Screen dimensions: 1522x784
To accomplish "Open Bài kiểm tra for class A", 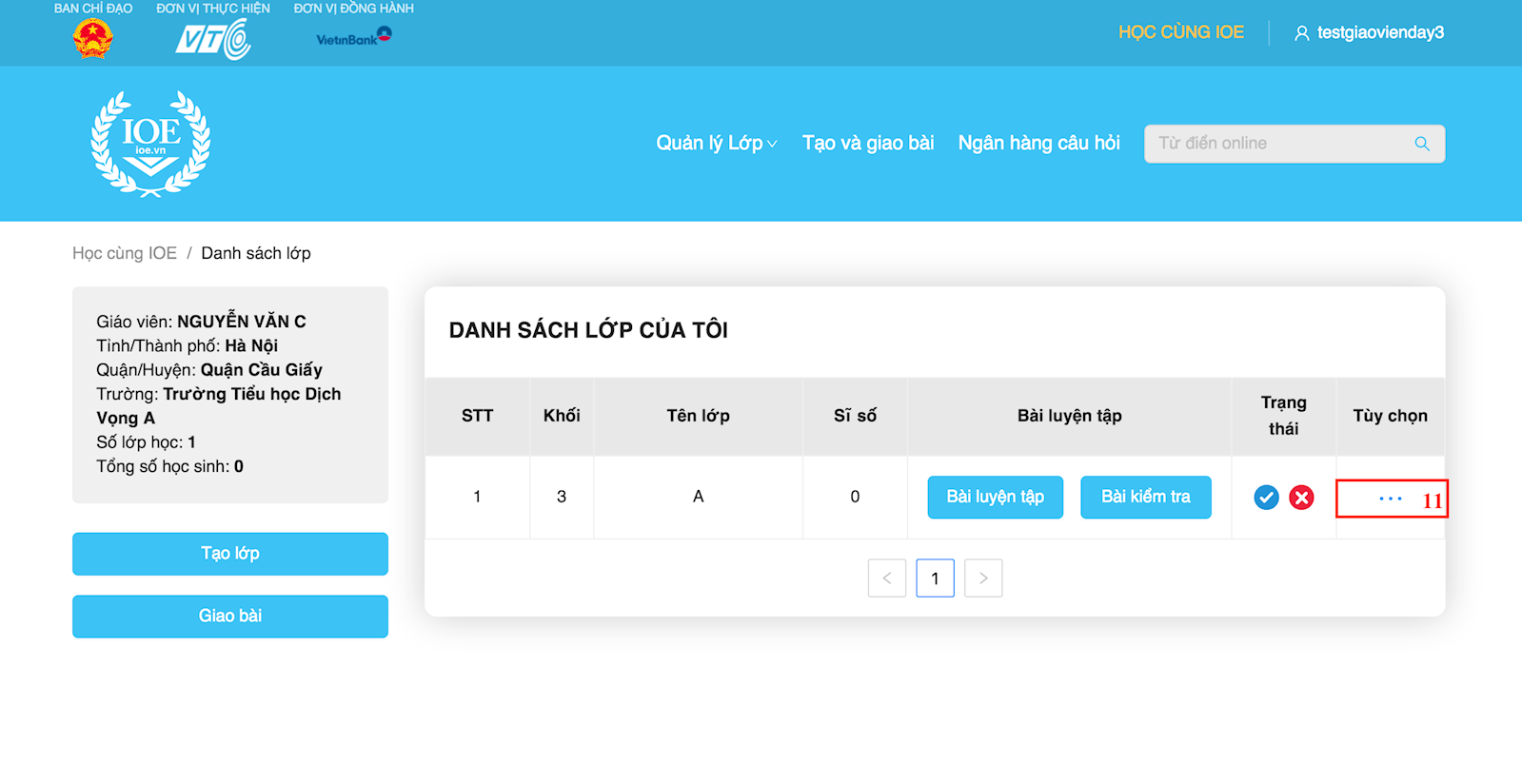I will 1145,498.
